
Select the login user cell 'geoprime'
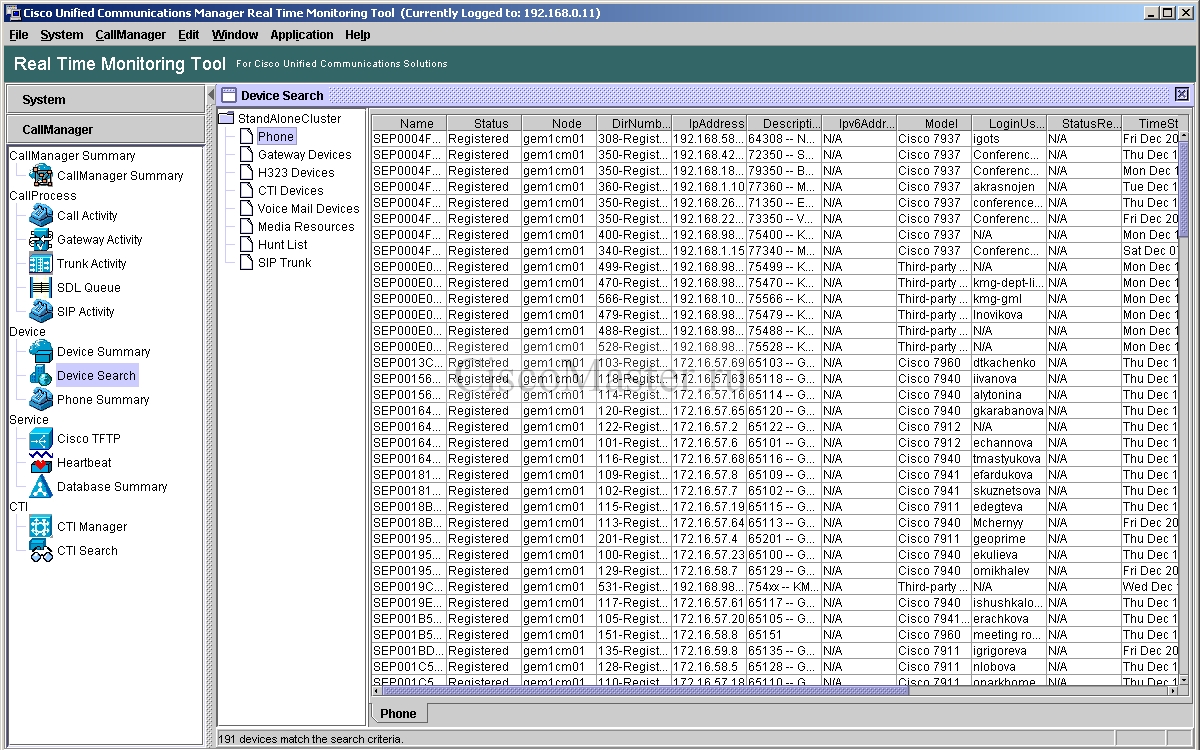(1009, 539)
